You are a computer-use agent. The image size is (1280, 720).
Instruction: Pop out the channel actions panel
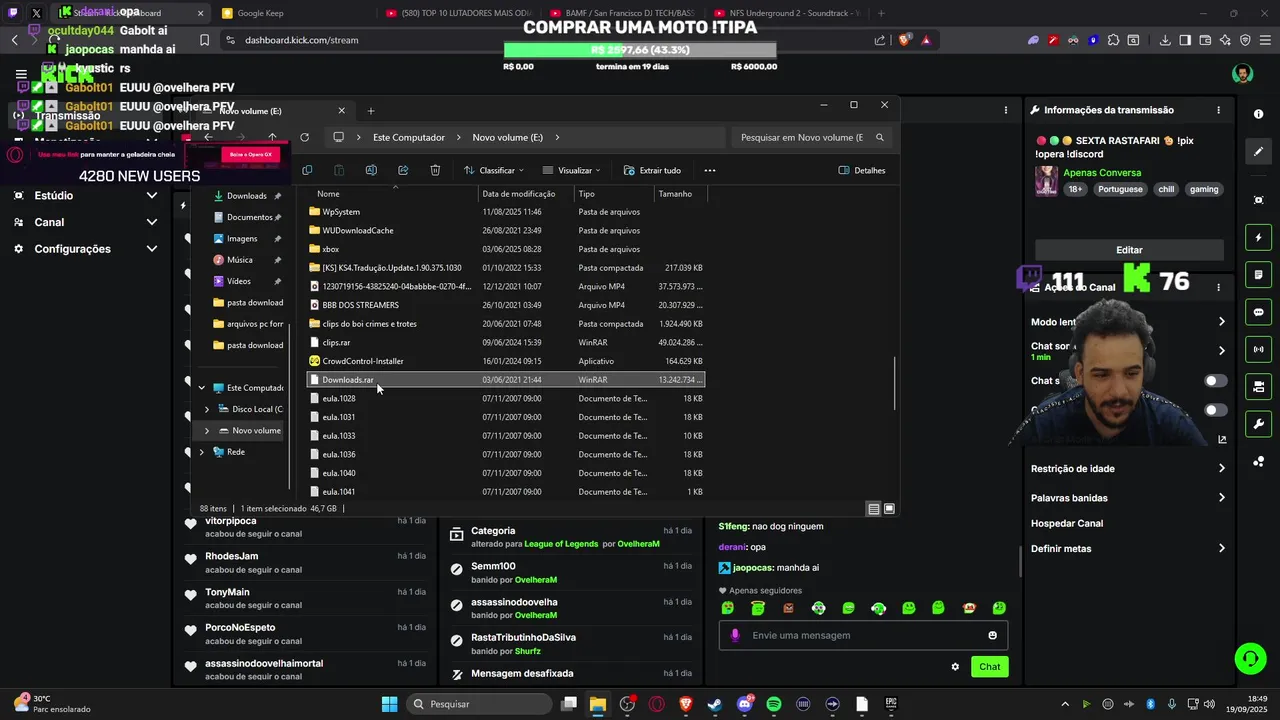pos(1222,439)
